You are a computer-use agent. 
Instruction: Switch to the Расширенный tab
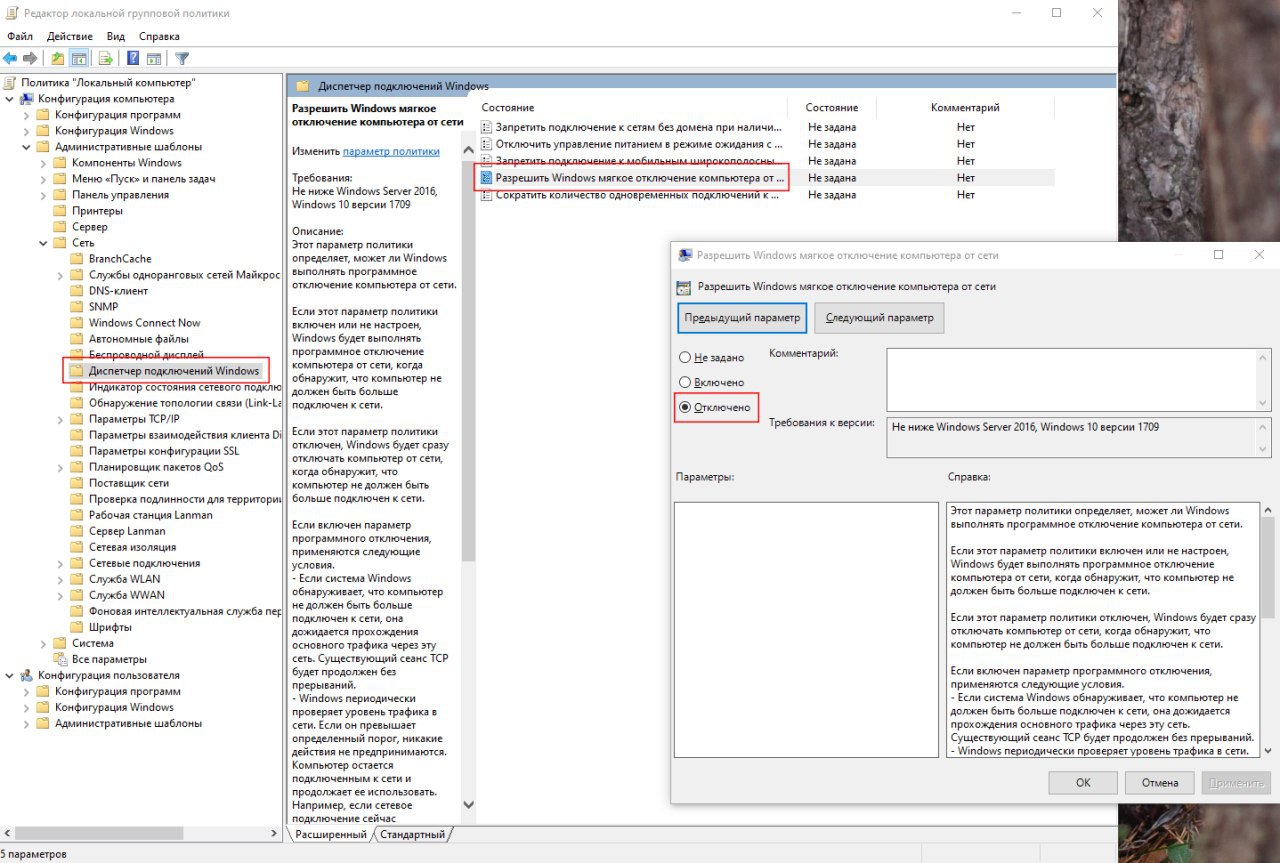329,834
